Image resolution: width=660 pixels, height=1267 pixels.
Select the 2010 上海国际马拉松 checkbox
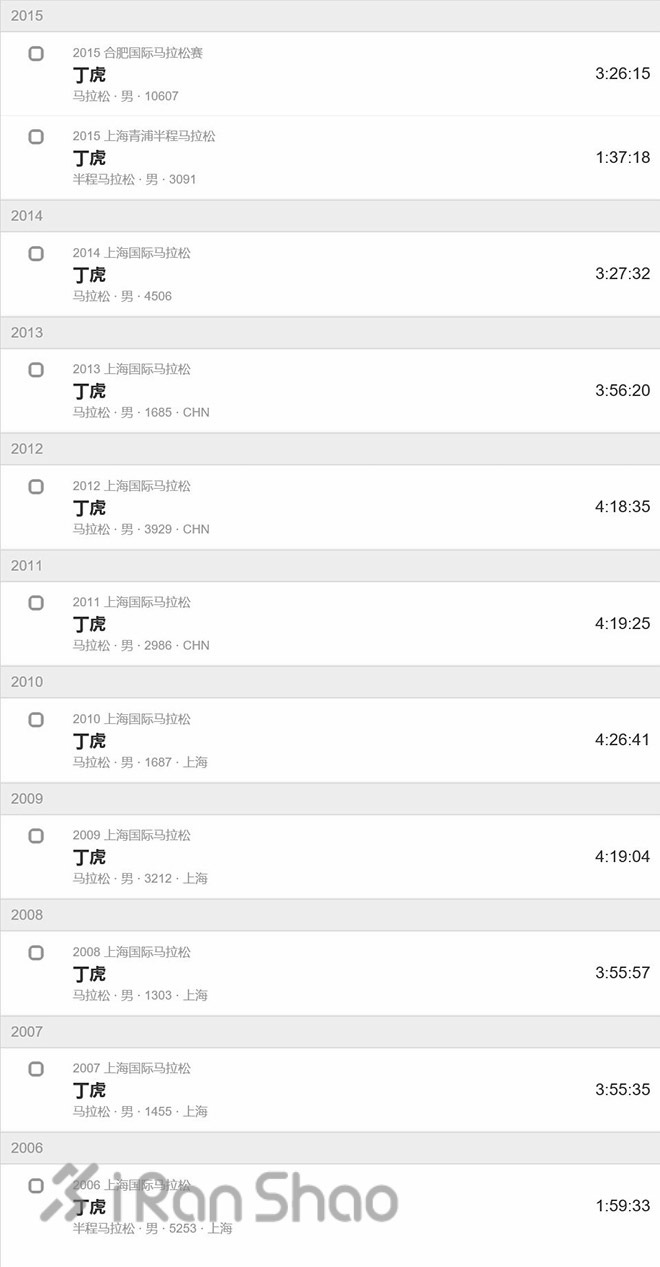click(x=36, y=719)
